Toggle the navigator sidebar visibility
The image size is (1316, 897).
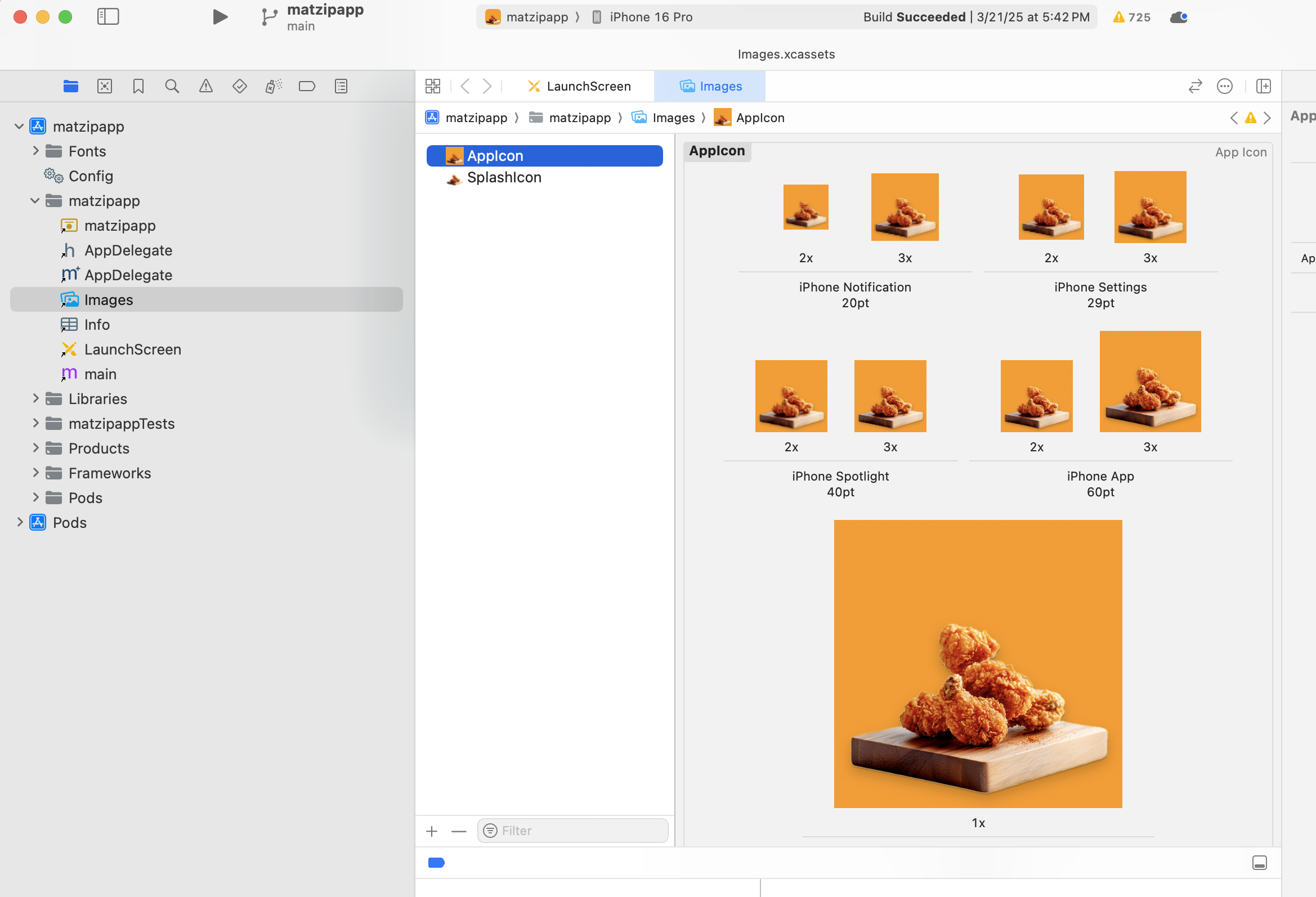click(x=108, y=17)
